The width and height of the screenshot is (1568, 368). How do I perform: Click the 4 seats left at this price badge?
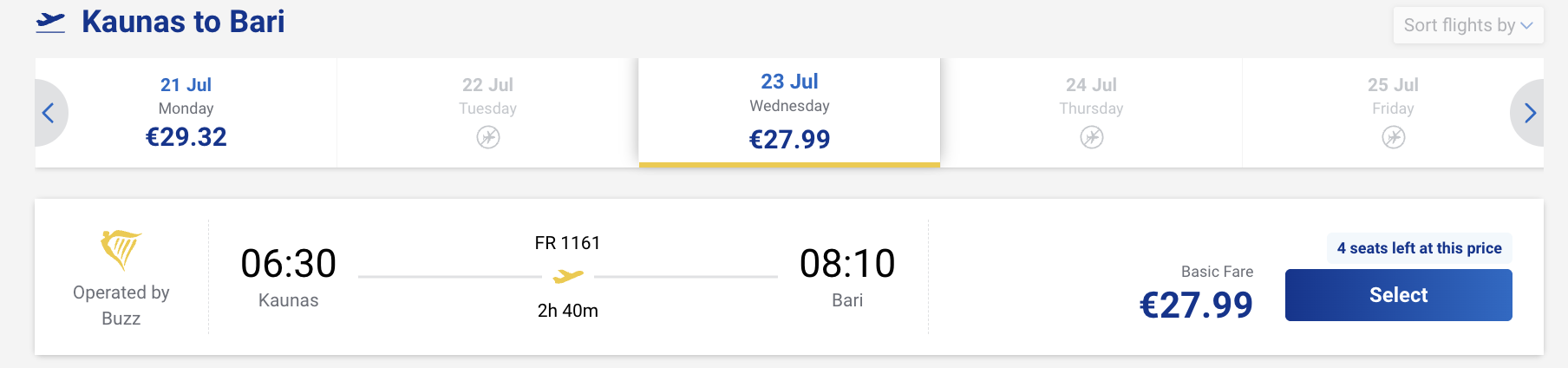[1420, 248]
